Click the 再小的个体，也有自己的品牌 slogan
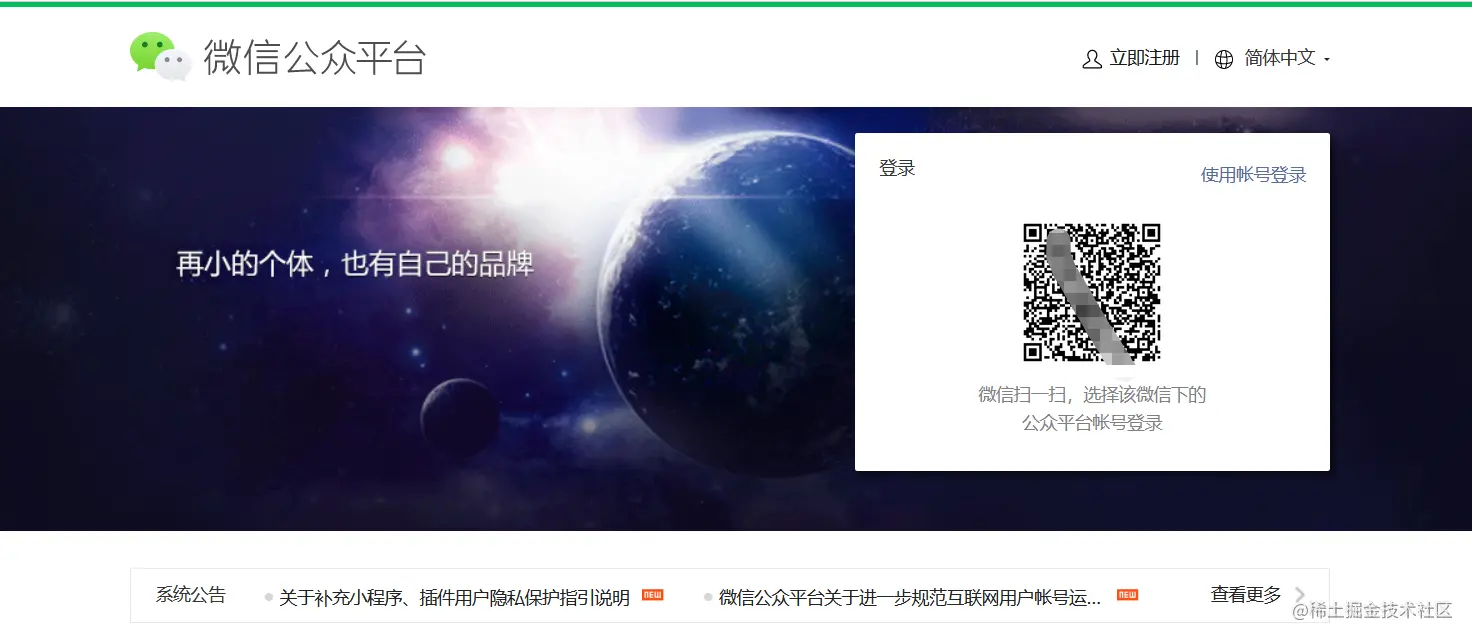Viewport: 1472px width, 639px height. pyautogui.click(x=355, y=264)
